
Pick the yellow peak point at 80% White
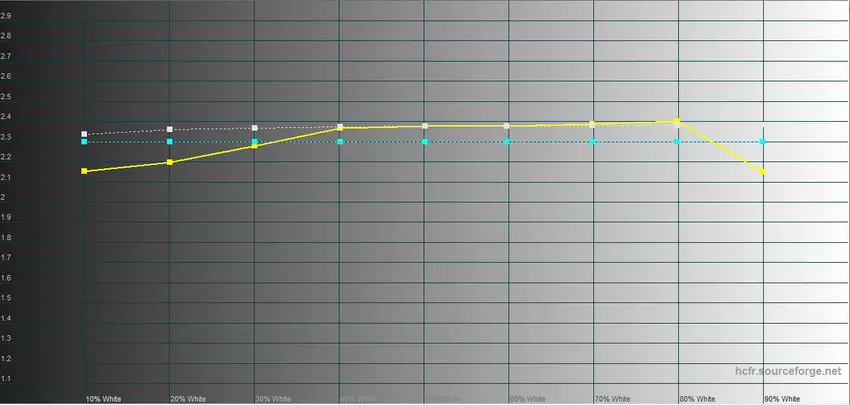click(x=677, y=122)
